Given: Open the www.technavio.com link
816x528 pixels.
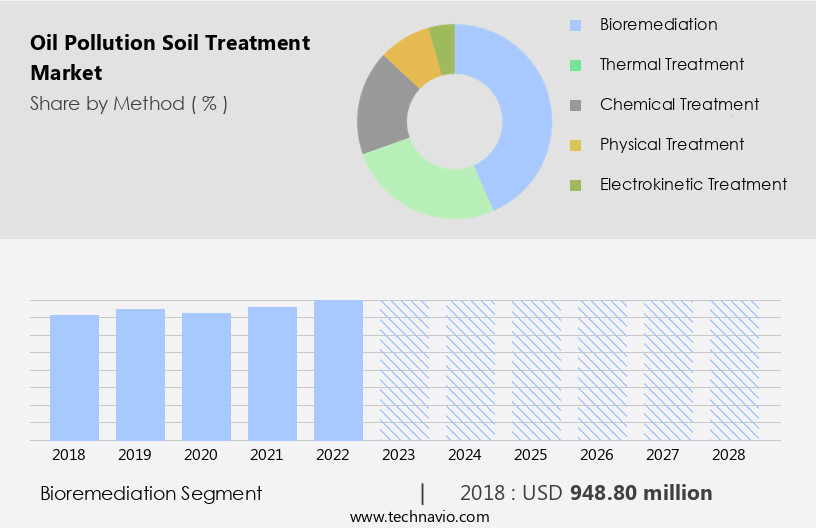Looking at the screenshot, I should [420, 516].
